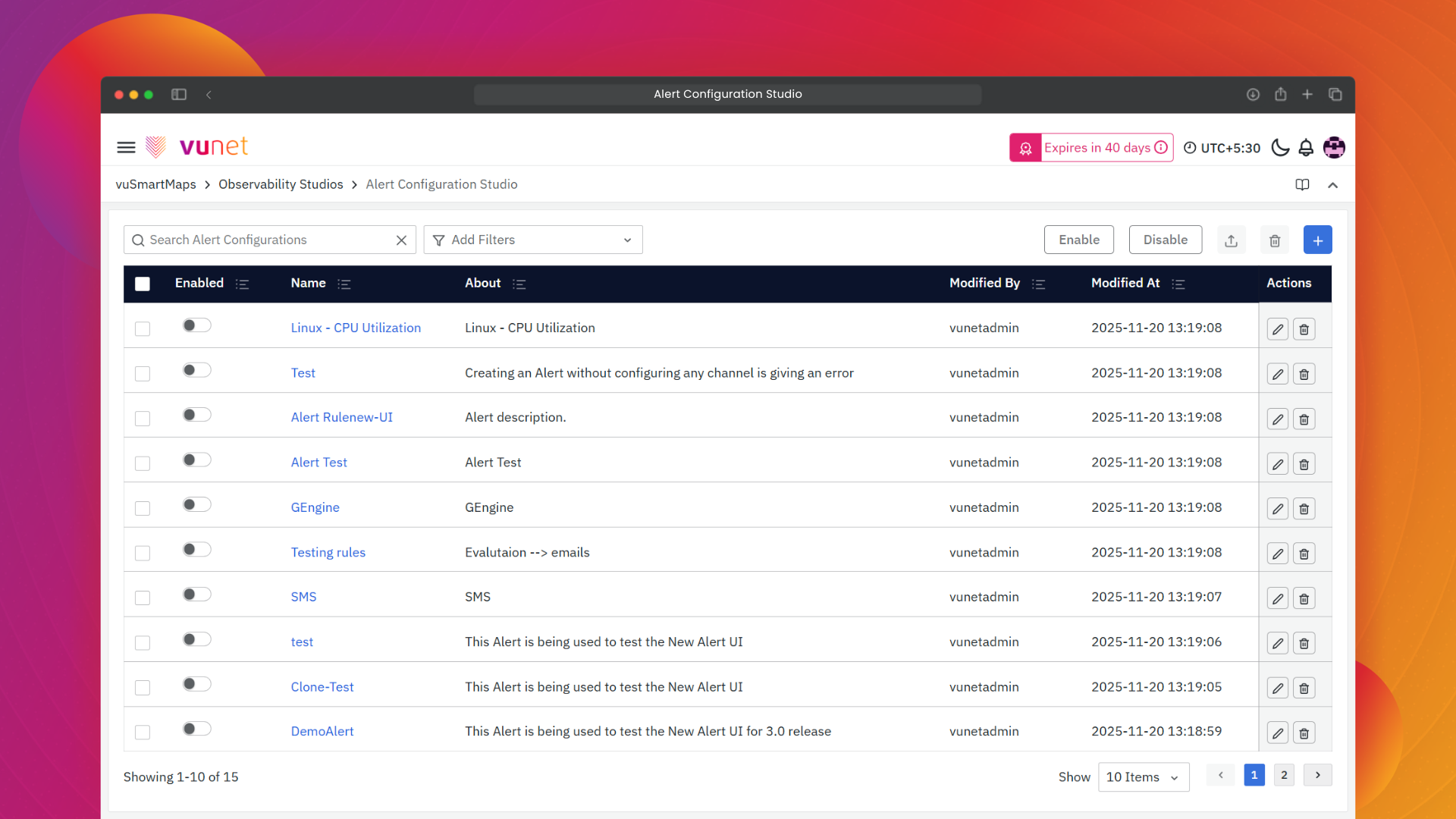The width and height of the screenshot is (1456, 819).
Task: Open the notifications bell
Action: tap(1306, 148)
